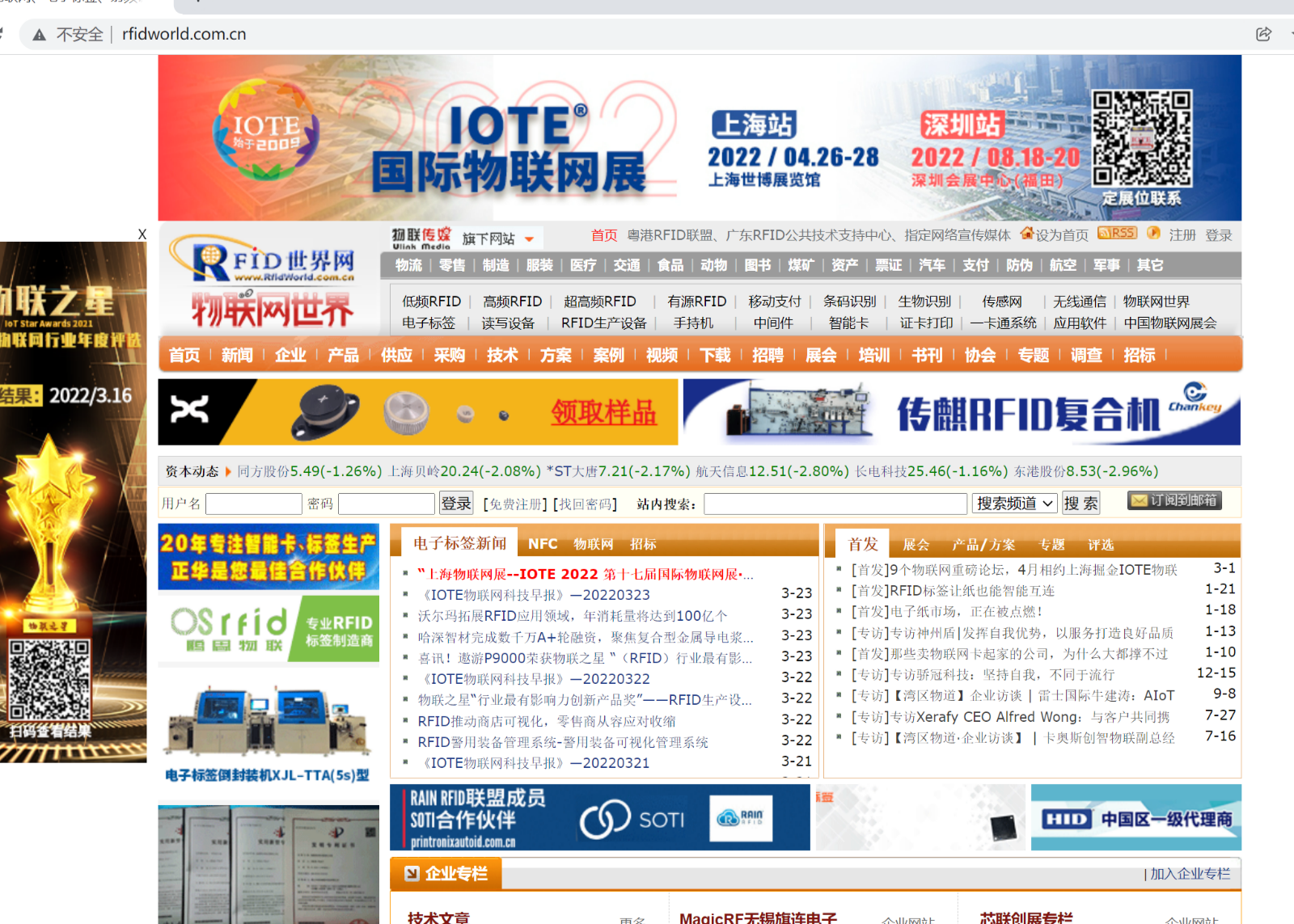This screenshot has width=1294, height=924.
Task: Click the 找回密码 link
Action: click(585, 504)
